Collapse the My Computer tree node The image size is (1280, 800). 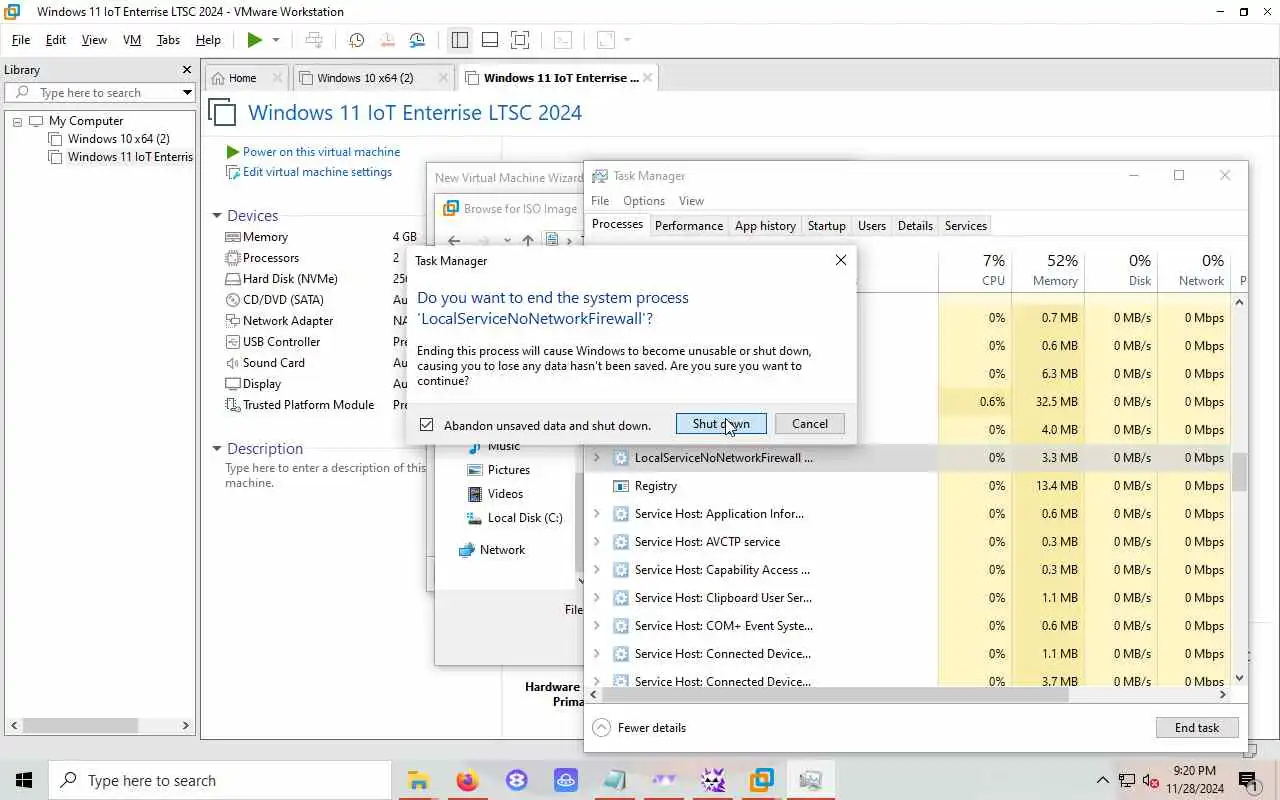pyautogui.click(x=17, y=121)
